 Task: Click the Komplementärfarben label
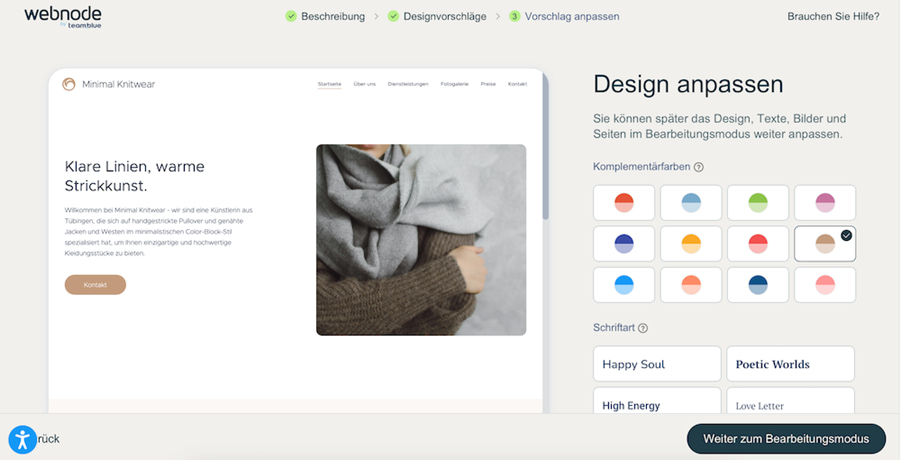(x=642, y=167)
